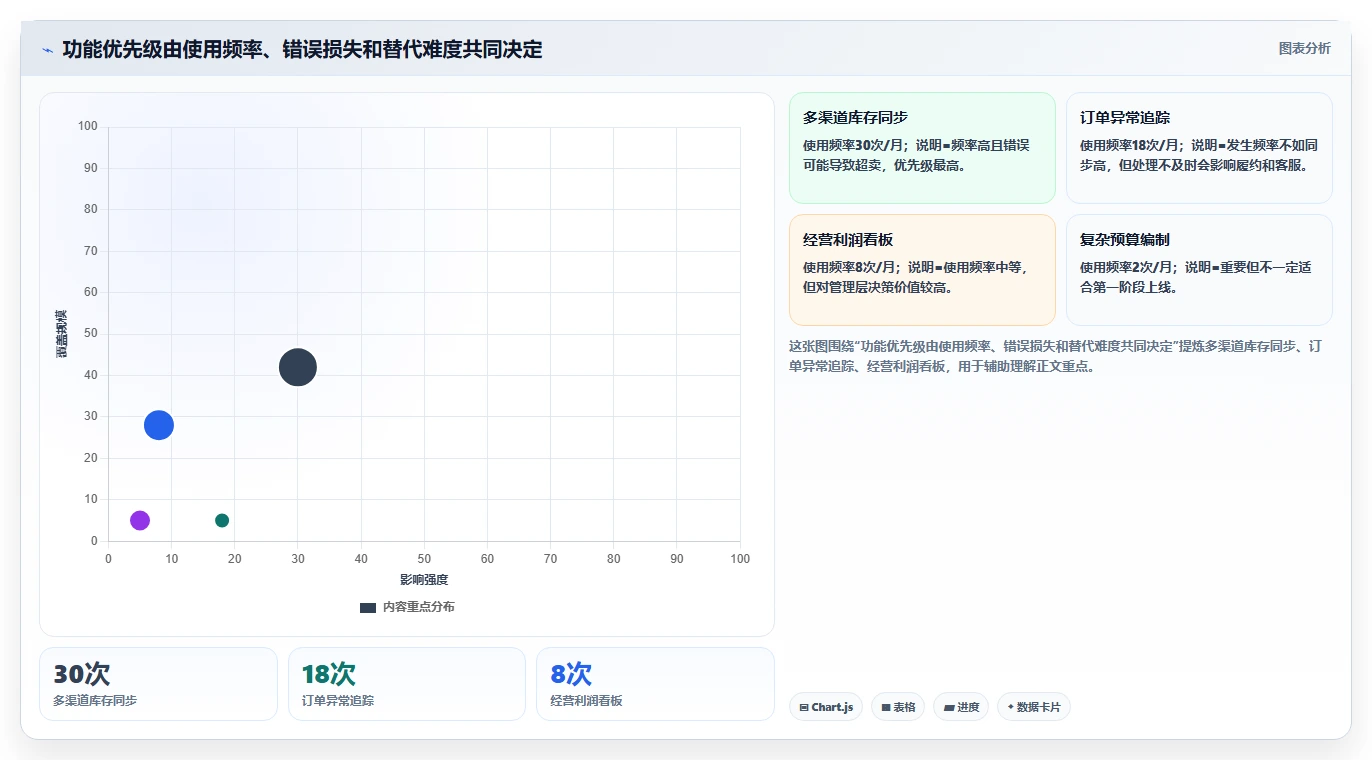Click the 使用频率2次/月 description text
The height and width of the screenshot is (760, 1372).
[x=1195, y=277]
